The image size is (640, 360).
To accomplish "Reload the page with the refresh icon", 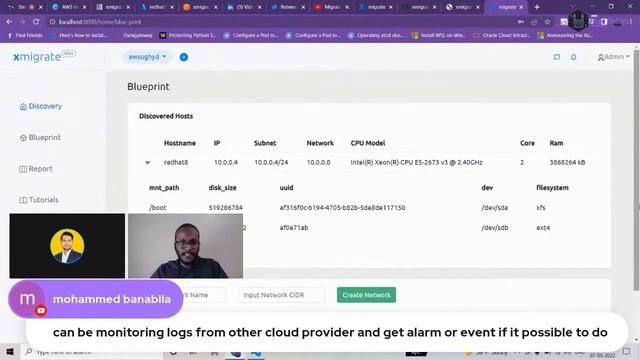I will click(36, 22).
